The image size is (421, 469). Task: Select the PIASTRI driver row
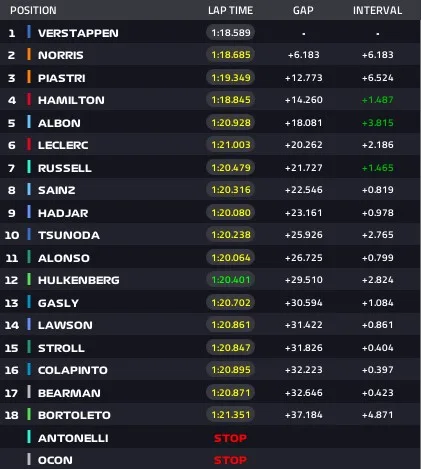click(210, 78)
